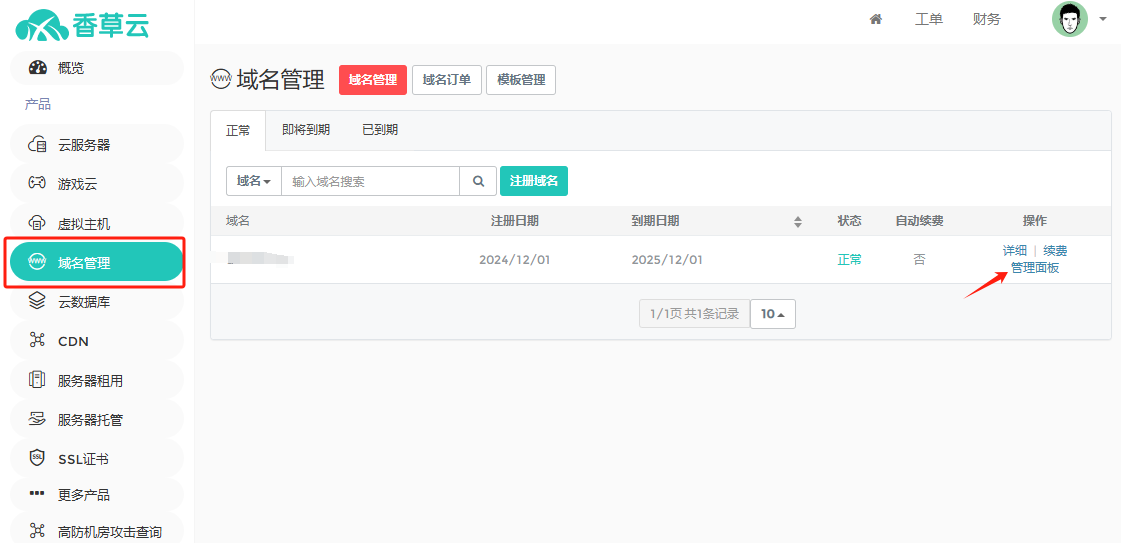1121x543 pixels.
Task: Click the CDN network icon
Action: 37,341
